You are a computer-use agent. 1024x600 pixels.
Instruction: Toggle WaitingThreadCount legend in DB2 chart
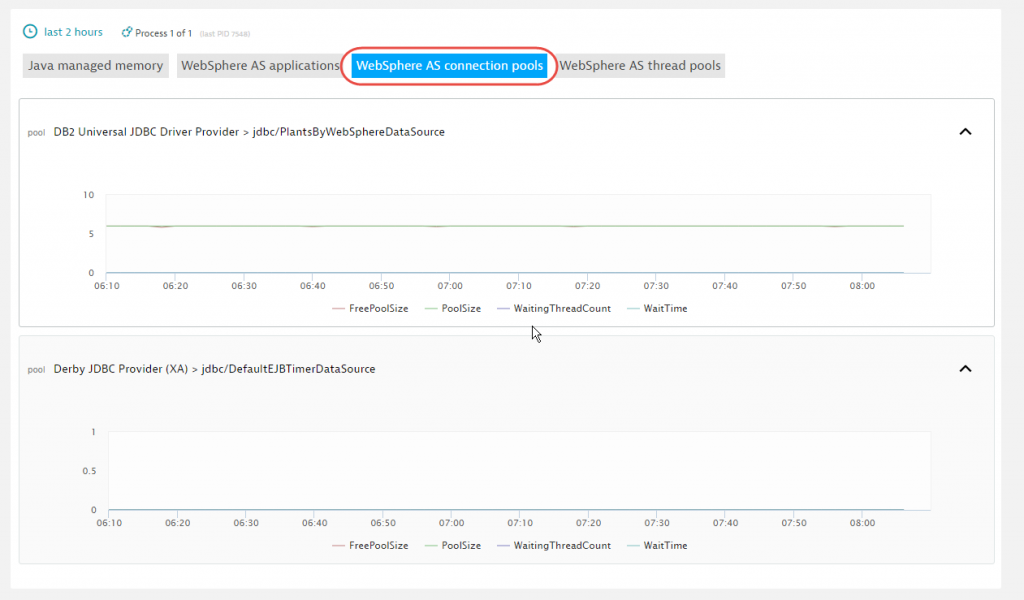554,308
